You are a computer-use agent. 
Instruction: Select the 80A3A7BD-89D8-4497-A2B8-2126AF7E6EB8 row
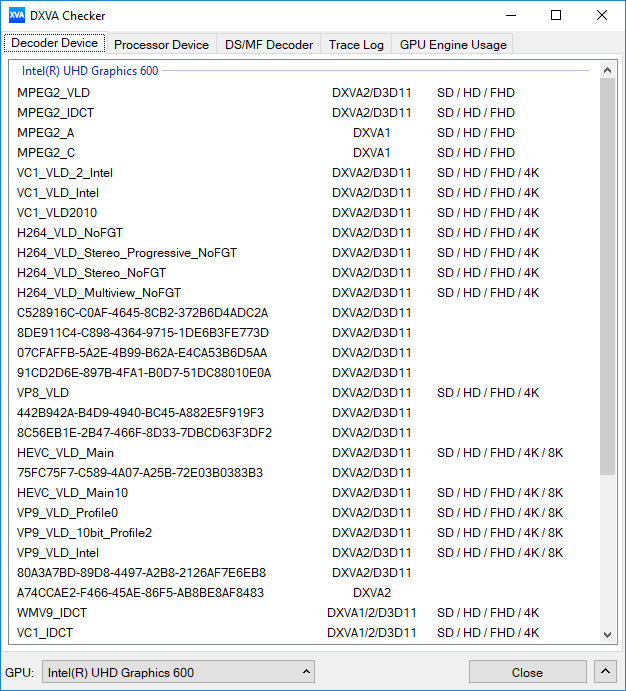pos(304,573)
